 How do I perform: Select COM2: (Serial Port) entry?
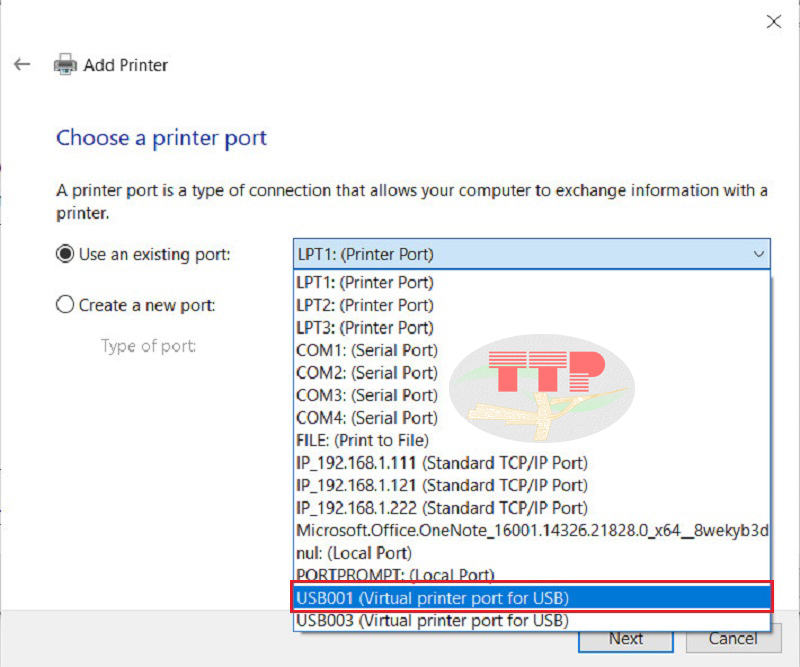532,373
